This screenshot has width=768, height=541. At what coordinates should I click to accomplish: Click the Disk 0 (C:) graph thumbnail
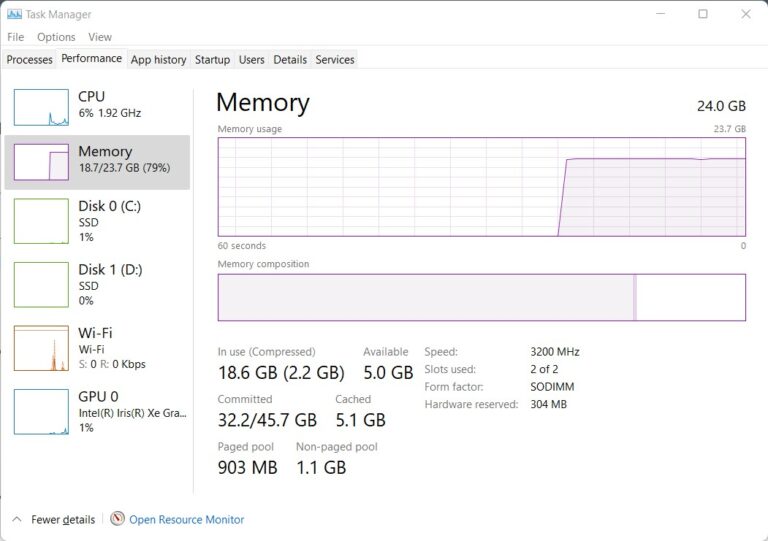click(41, 221)
